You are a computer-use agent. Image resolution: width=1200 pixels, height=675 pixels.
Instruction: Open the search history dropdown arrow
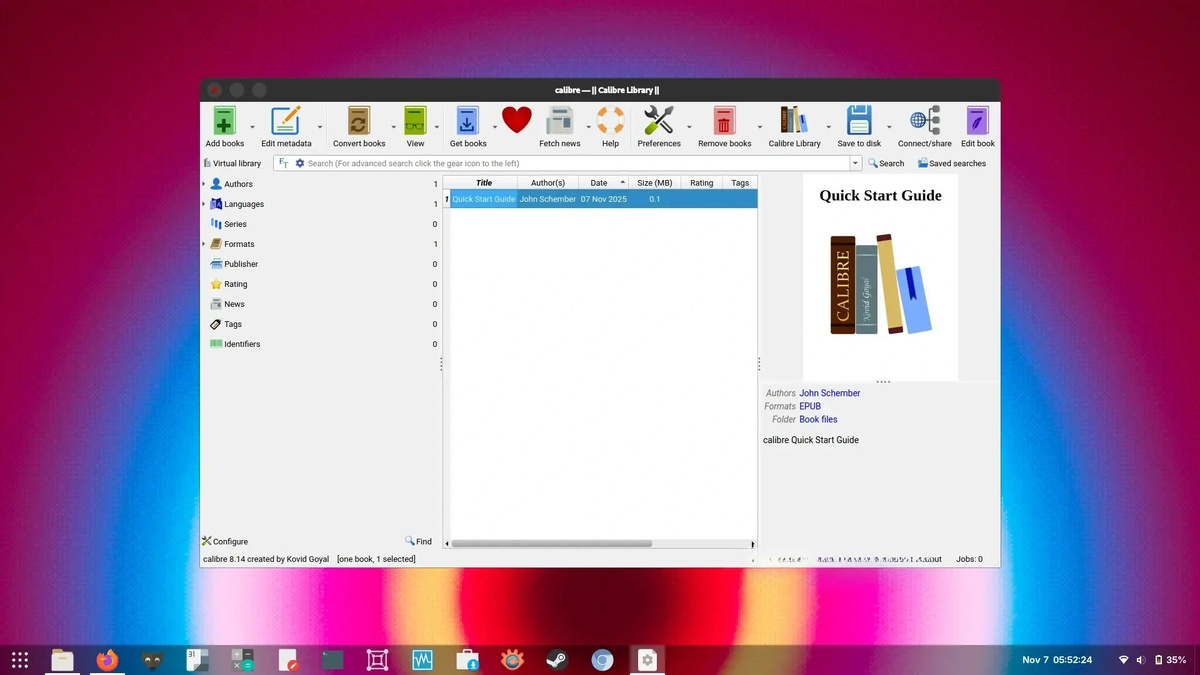pos(855,163)
